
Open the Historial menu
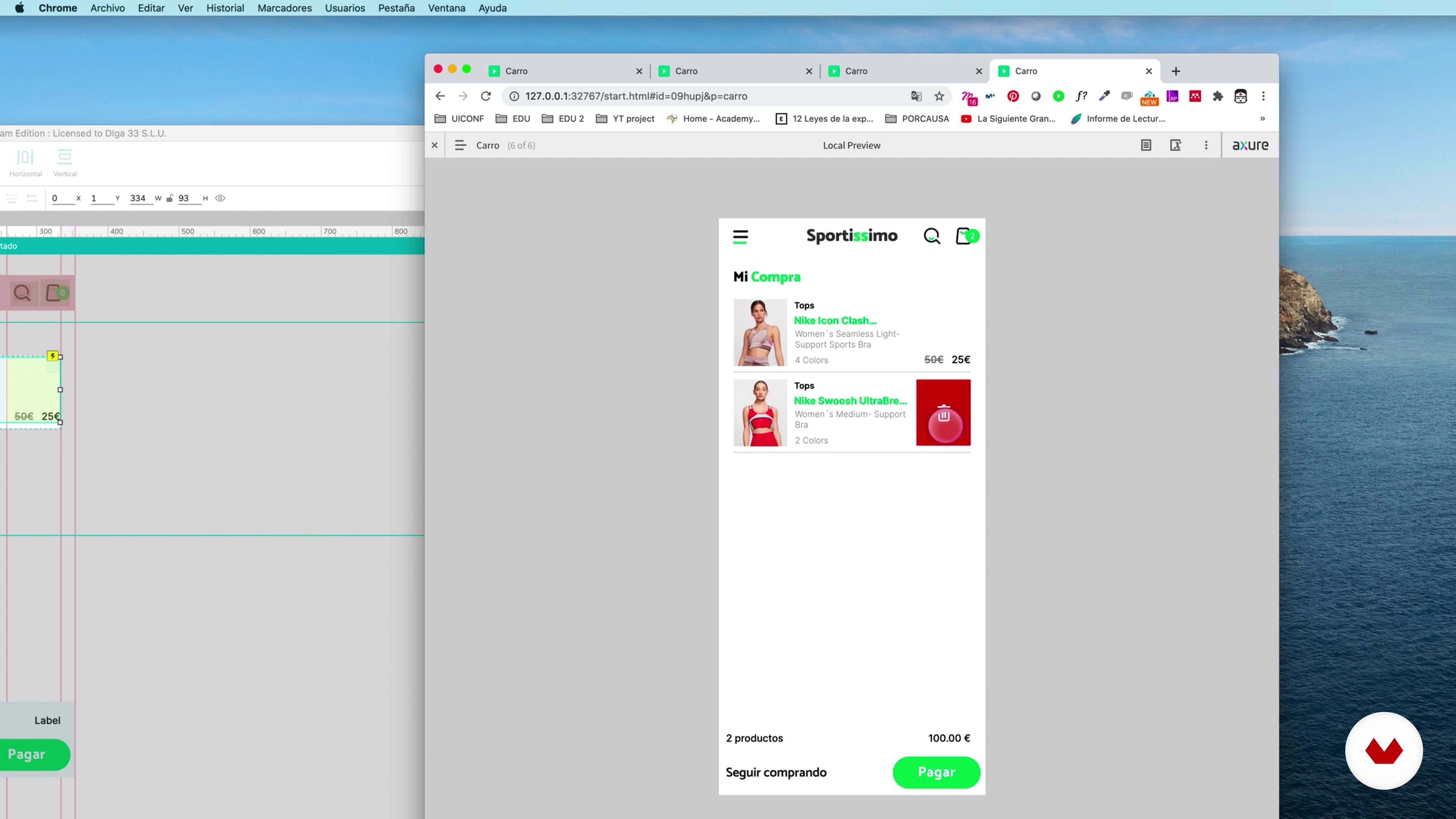[225, 8]
